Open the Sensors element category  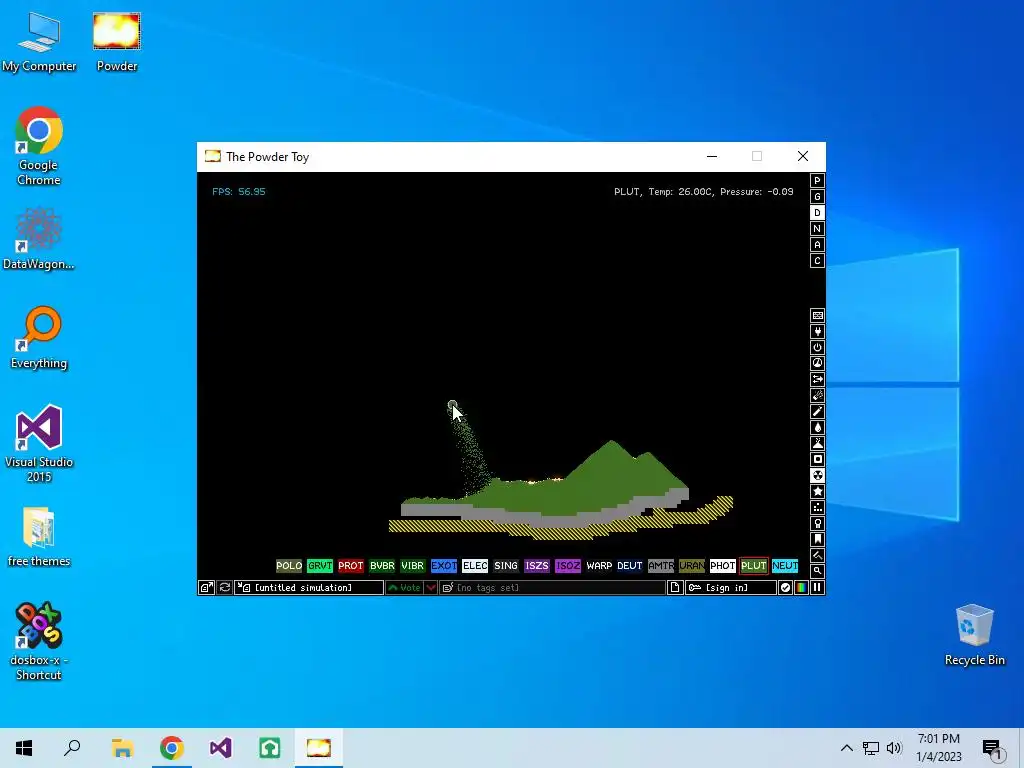coord(817,363)
